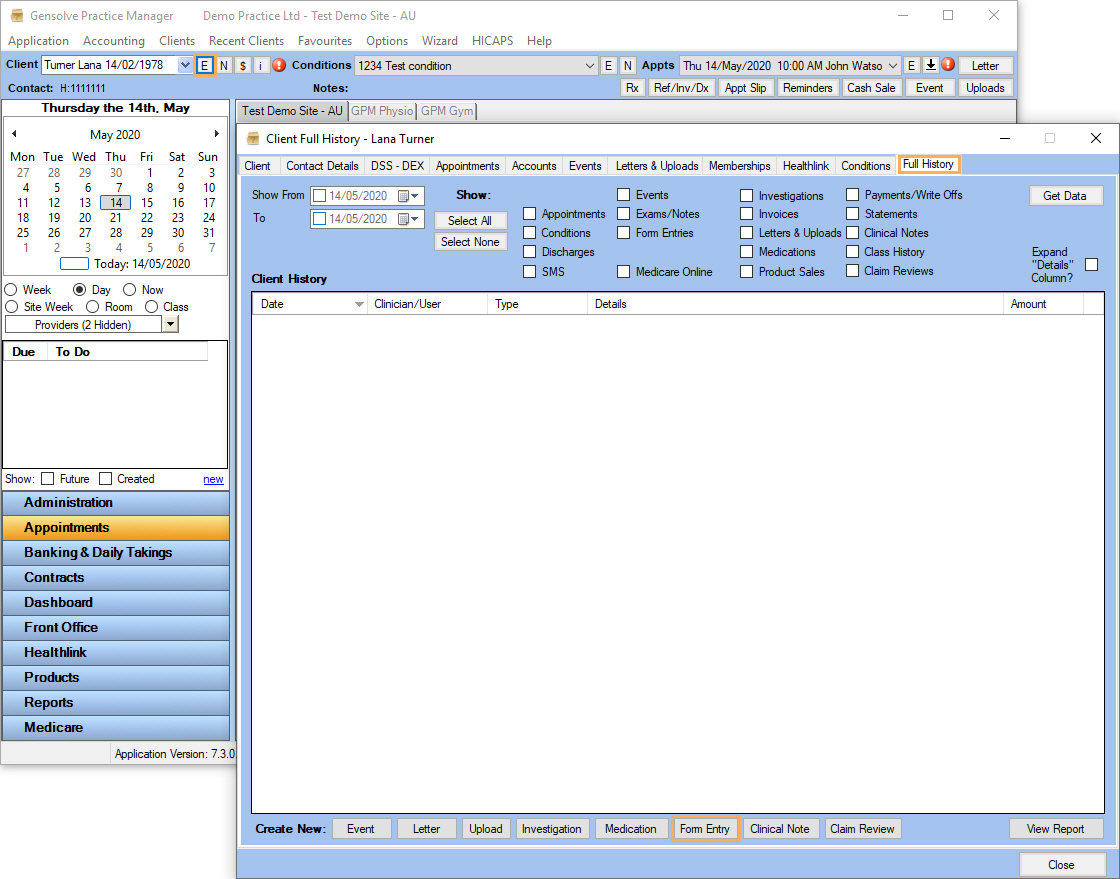
Task: Tick the Expand Details Column checkbox
Action: tap(1092, 264)
